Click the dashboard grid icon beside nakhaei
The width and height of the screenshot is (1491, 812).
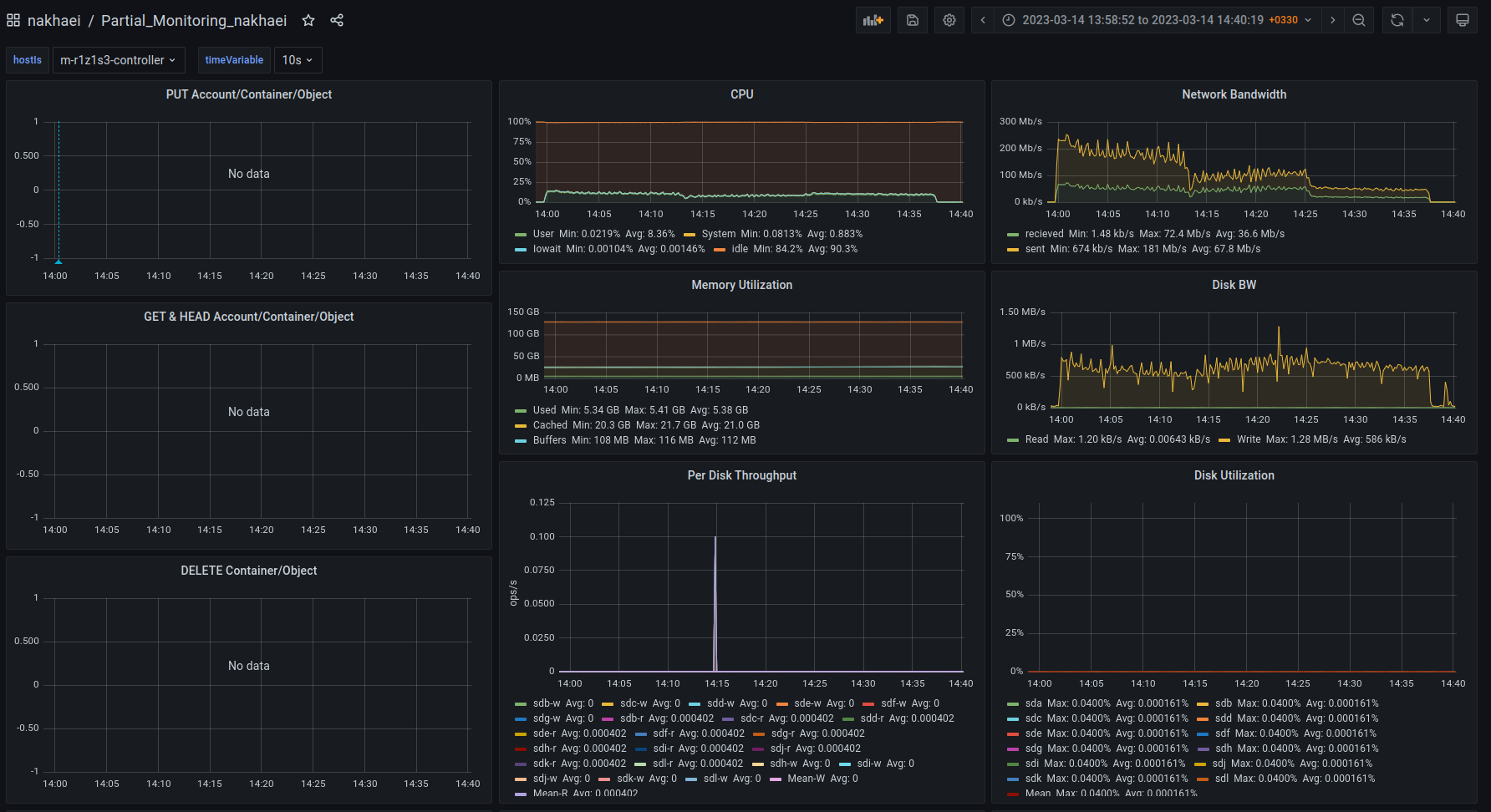(13, 20)
